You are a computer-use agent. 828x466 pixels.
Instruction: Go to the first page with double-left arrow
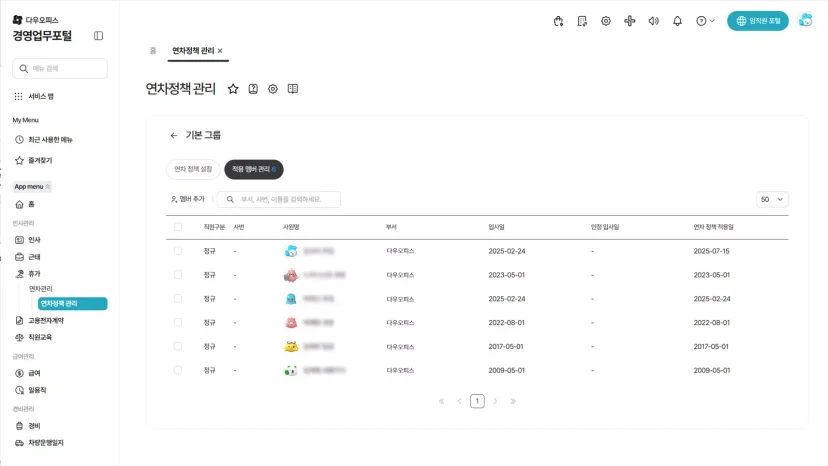(x=441, y=402)
